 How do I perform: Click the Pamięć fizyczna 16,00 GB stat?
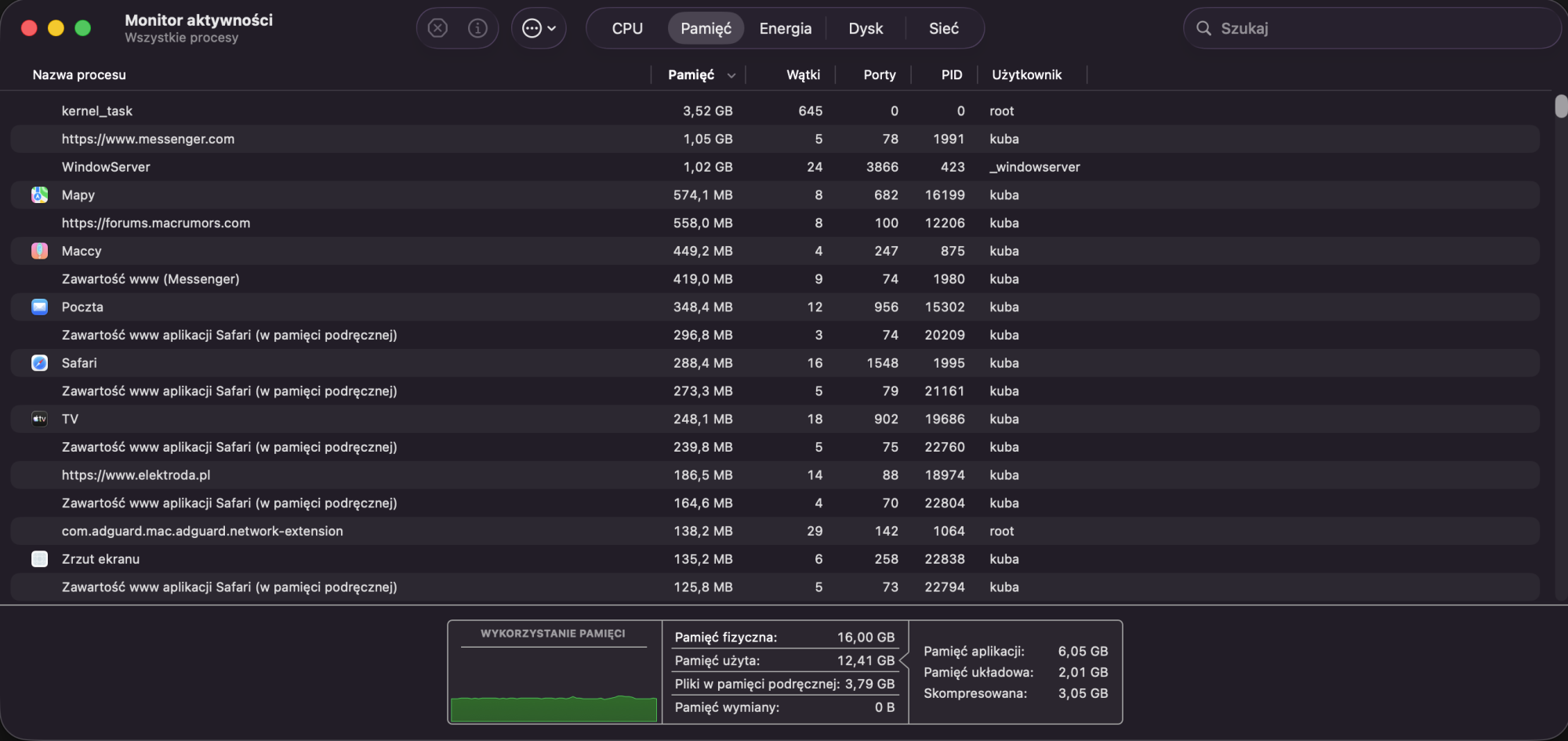[785, 637]
